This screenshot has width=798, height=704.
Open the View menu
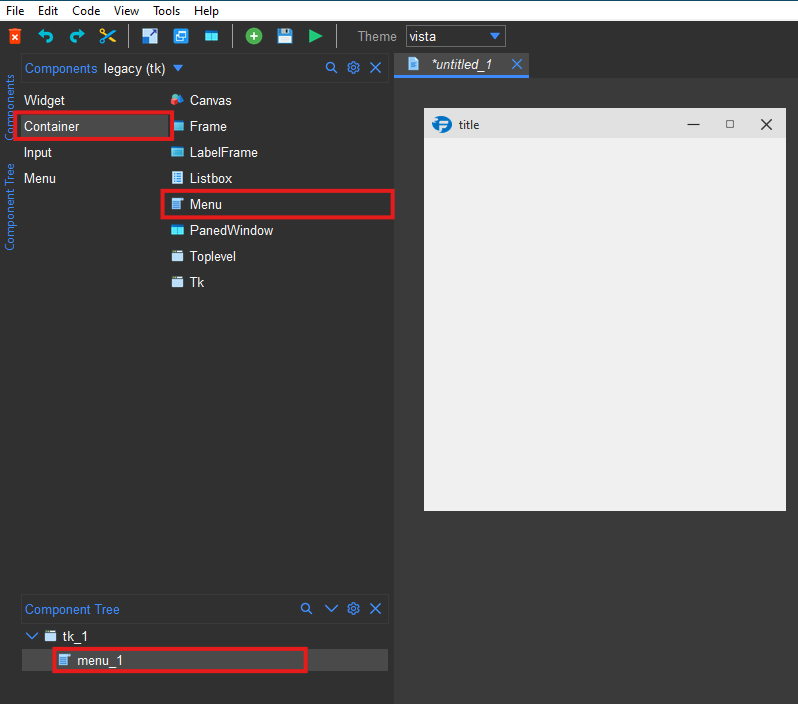[x=126, y=11]
